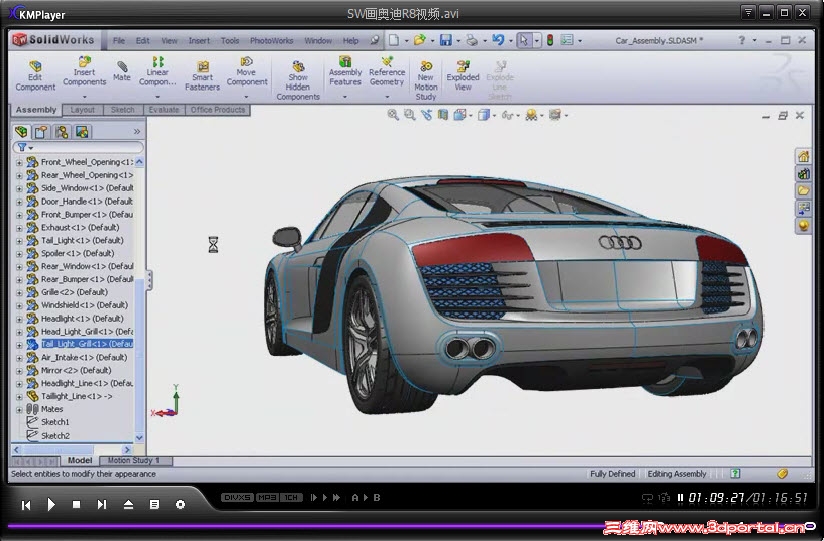Skip to next track in KMPlayer
Screen dimensions: 824x541
click(102, 504)
